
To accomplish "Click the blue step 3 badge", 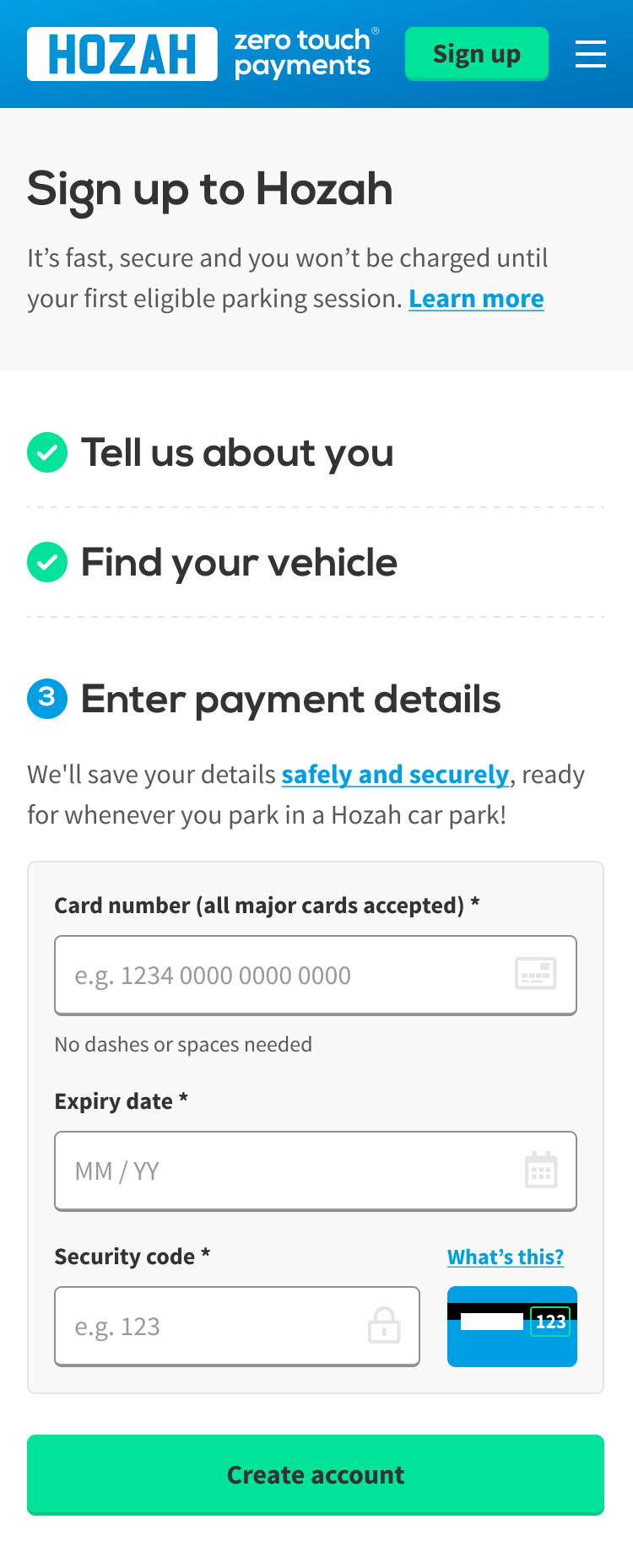I will click(47, 699).
